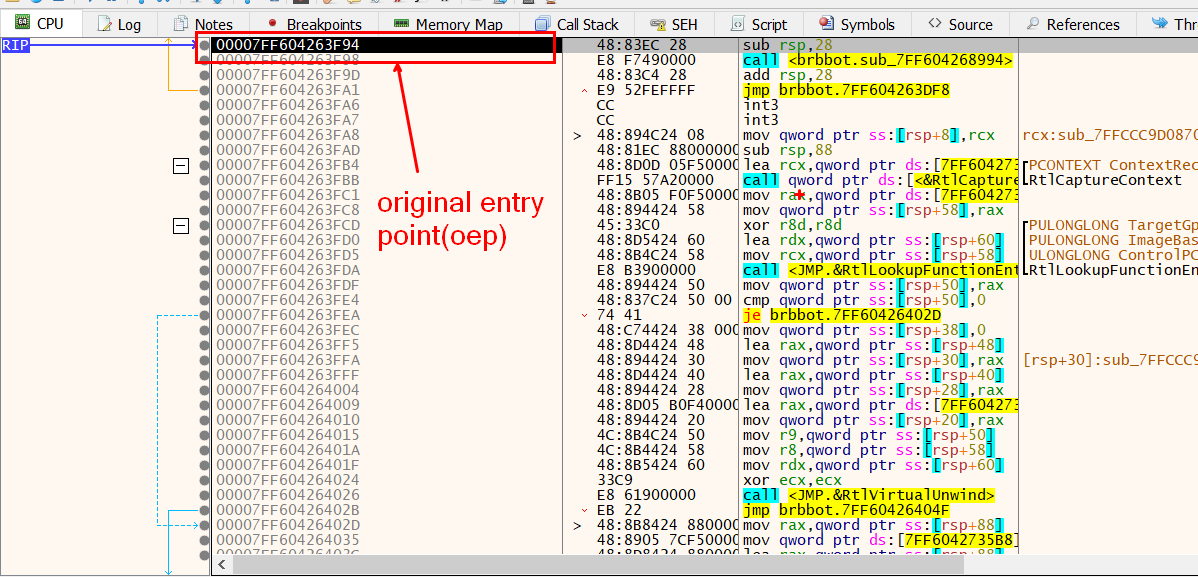Image resolution: width=1198 pixels, height=577 pixels.
Task: Click the Call Stack icon
Action: click(542, 24)
